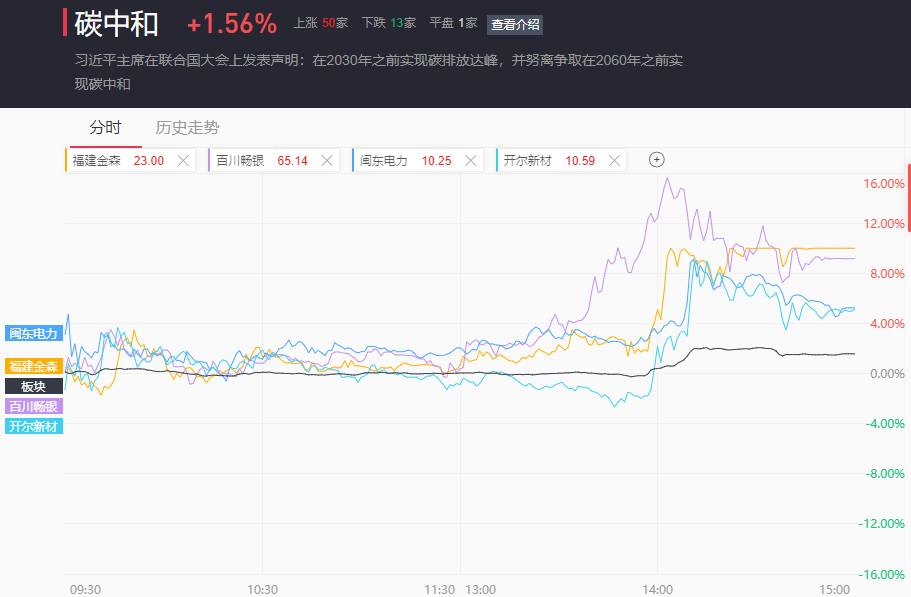This screenshot has height=597, width=911.
Task: Toggle the 板块 line visibility
Action: [33, 385]
